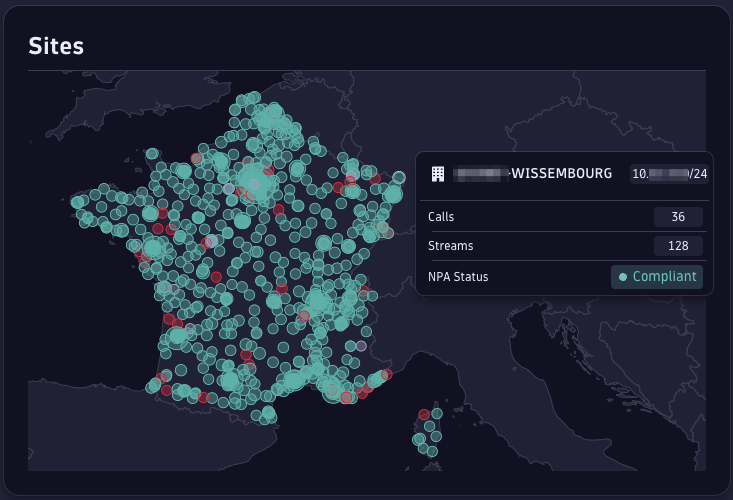Click the IP subnet badge ending in /24
This screenshot has height=500, width=733.
[669, 174]
